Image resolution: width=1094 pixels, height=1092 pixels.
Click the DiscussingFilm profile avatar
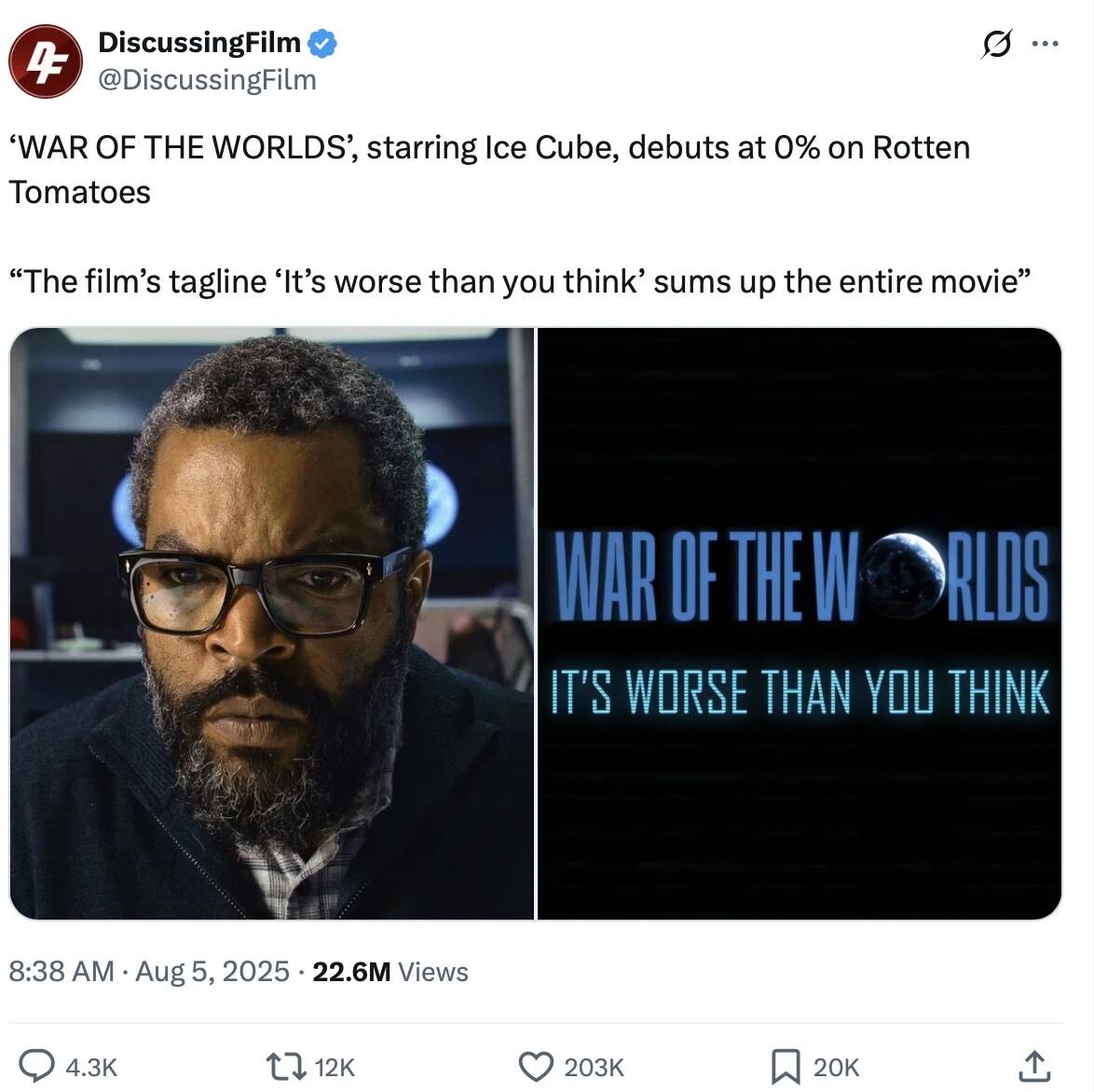(x=45, y=61)
